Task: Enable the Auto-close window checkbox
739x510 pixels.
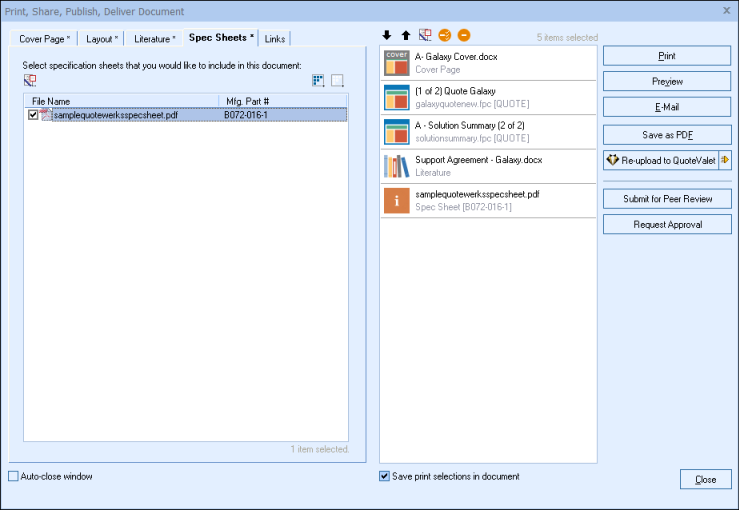Action: pyautogui.click(x=13, y=477)
